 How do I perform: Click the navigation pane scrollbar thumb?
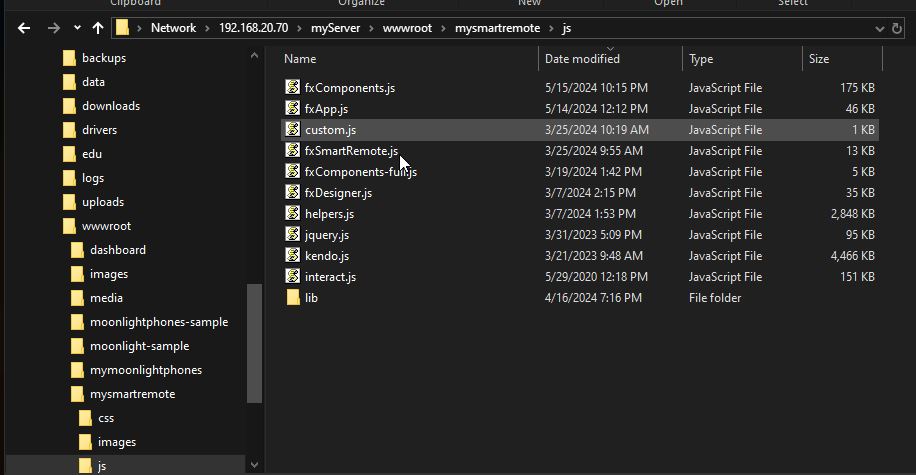coord(254,343)
